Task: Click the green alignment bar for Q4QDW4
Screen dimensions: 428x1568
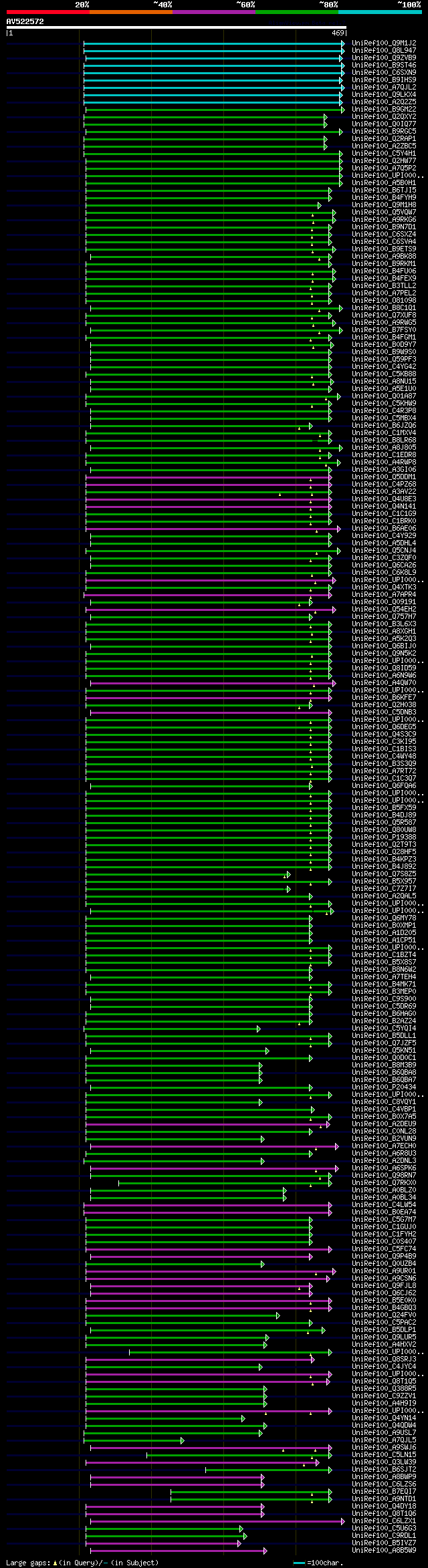Action: pyautogui.click(x=176, y=1425)
